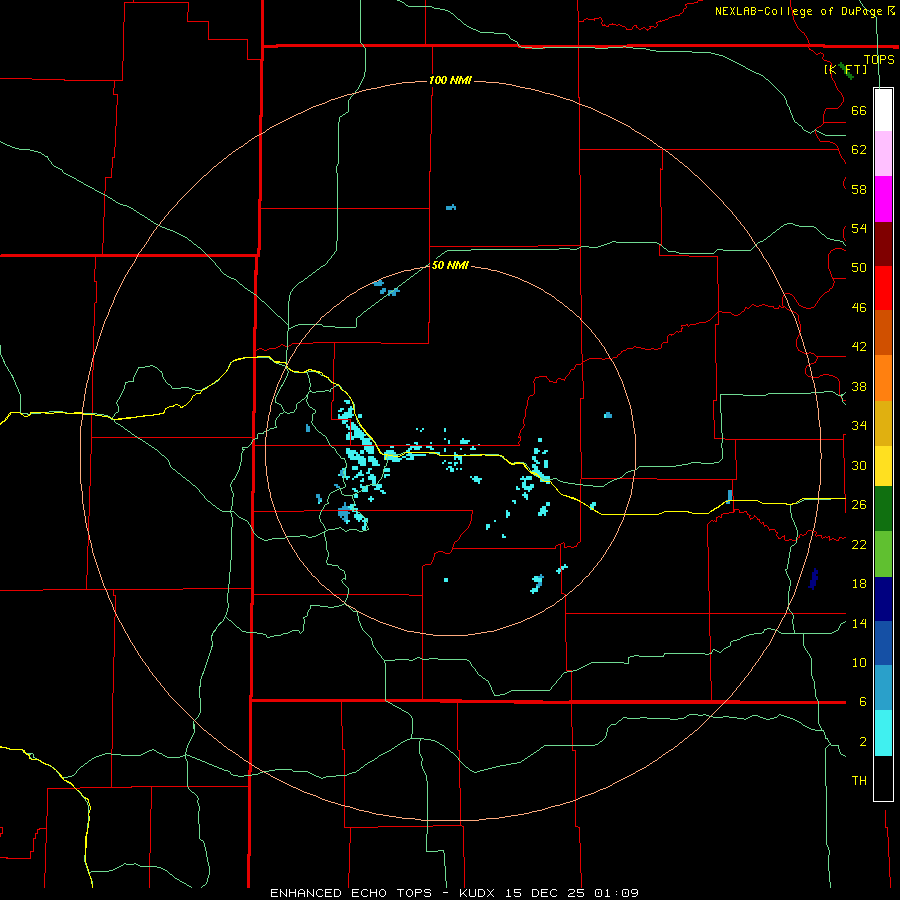This screenshot has width=900, height=900.
Task: Click the magenta 58 kft legend swatch
Action: (883, 199)
